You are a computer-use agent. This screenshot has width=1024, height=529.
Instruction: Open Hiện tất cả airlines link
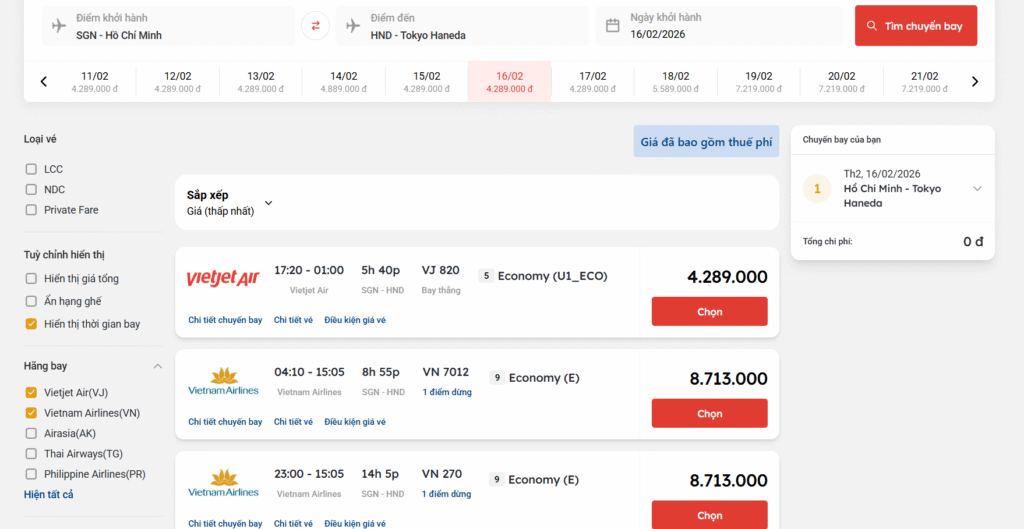click(x=48, y=495)
